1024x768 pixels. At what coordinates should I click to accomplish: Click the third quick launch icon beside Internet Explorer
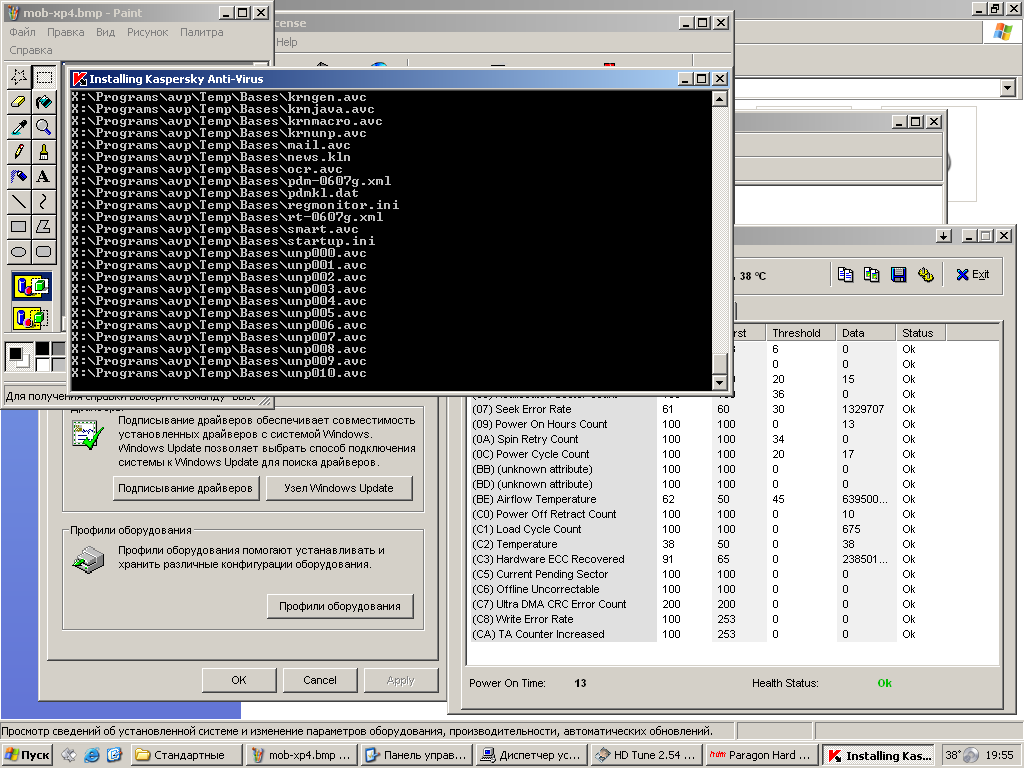pos(114,755)
